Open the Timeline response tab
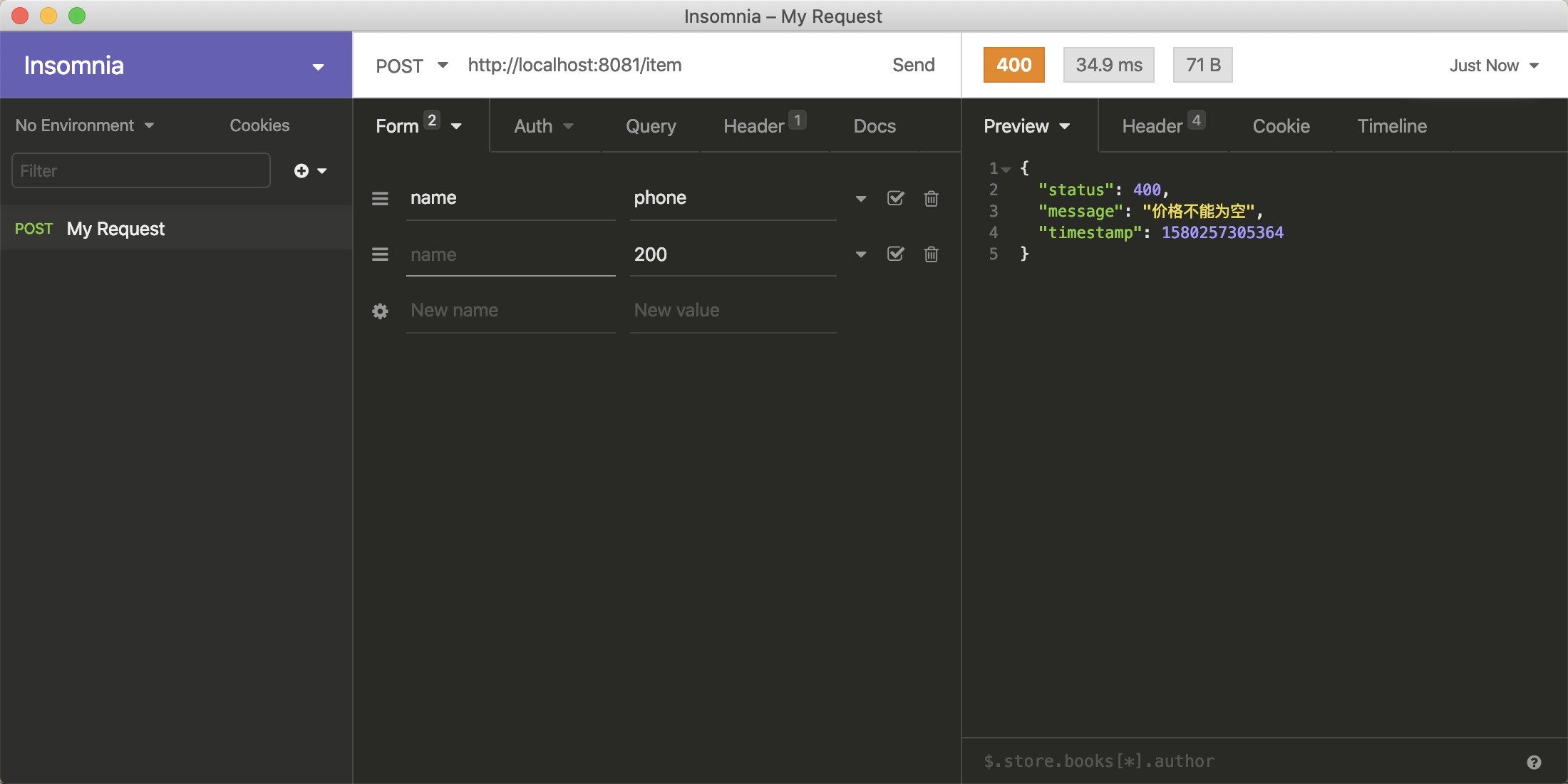Image resolution: width=1568 pixels, height=784 pixels. [1391, 126]
